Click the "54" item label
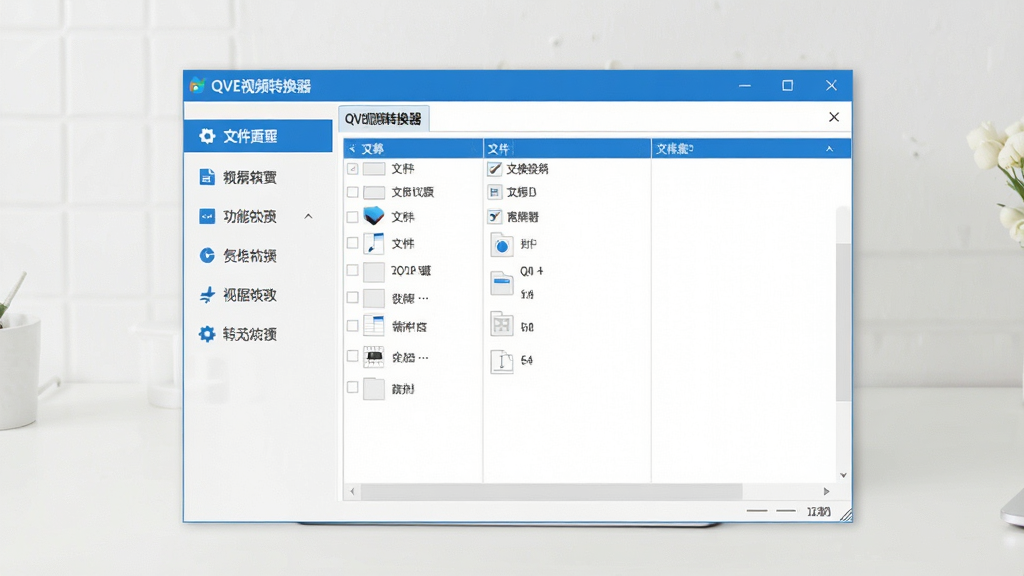 click(527, 360)
